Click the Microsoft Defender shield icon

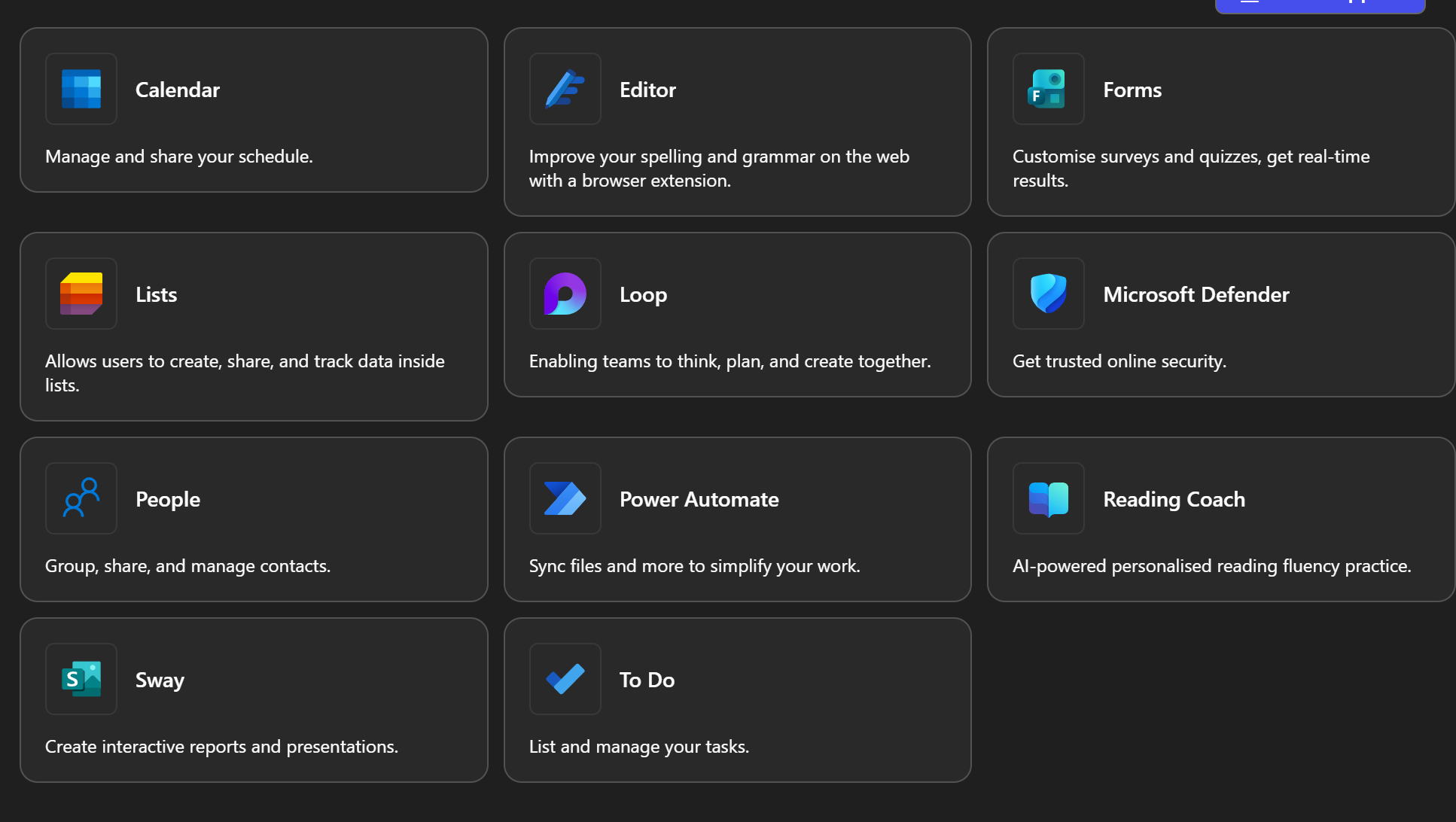tap(1048, 294)
